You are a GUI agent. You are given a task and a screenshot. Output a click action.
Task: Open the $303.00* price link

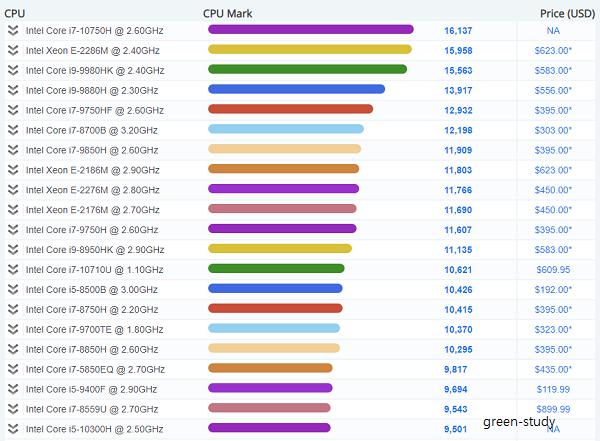(553, 130)
